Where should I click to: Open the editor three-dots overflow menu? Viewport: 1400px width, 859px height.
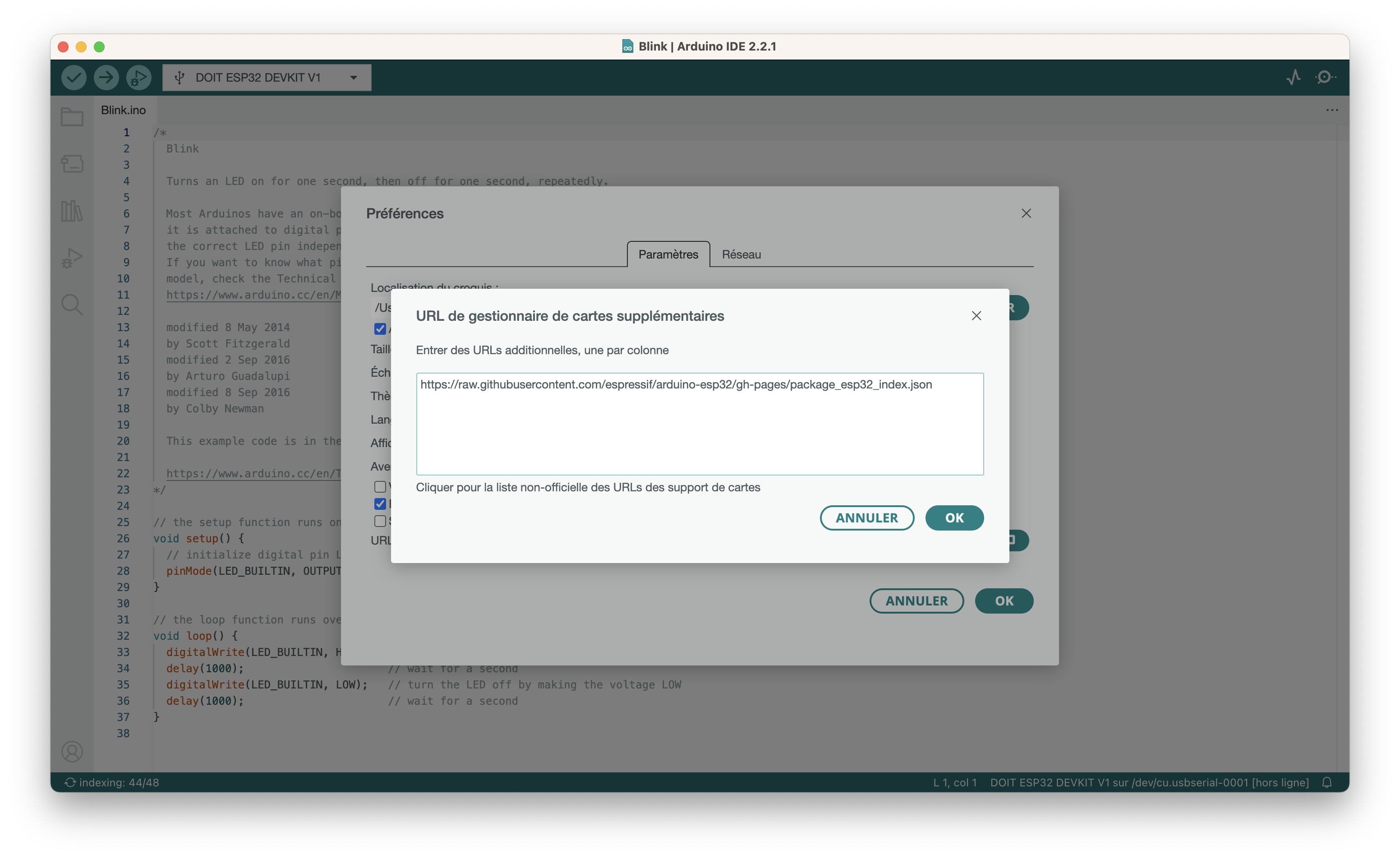1332,110
